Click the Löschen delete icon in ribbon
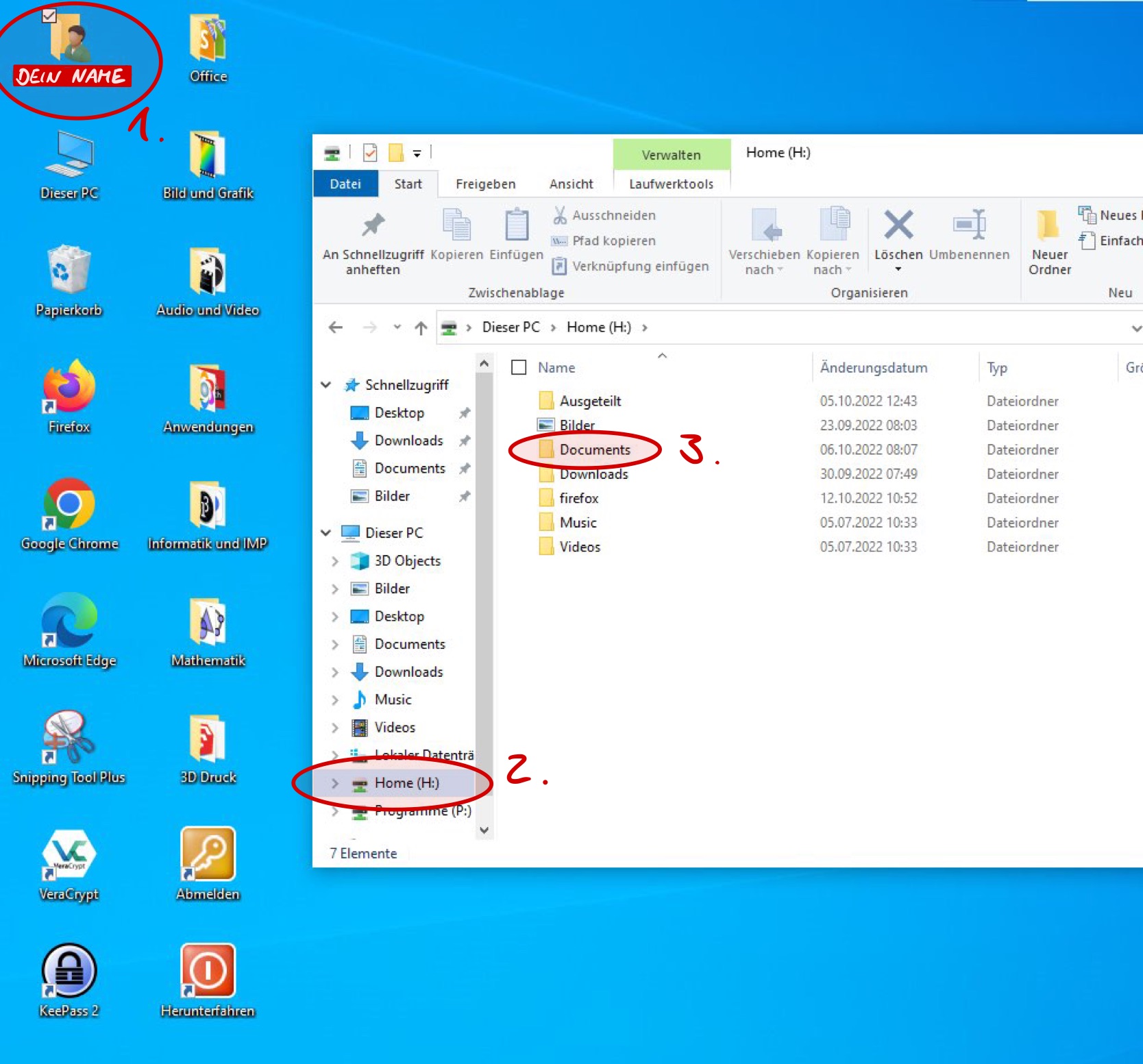 point(898,226)
